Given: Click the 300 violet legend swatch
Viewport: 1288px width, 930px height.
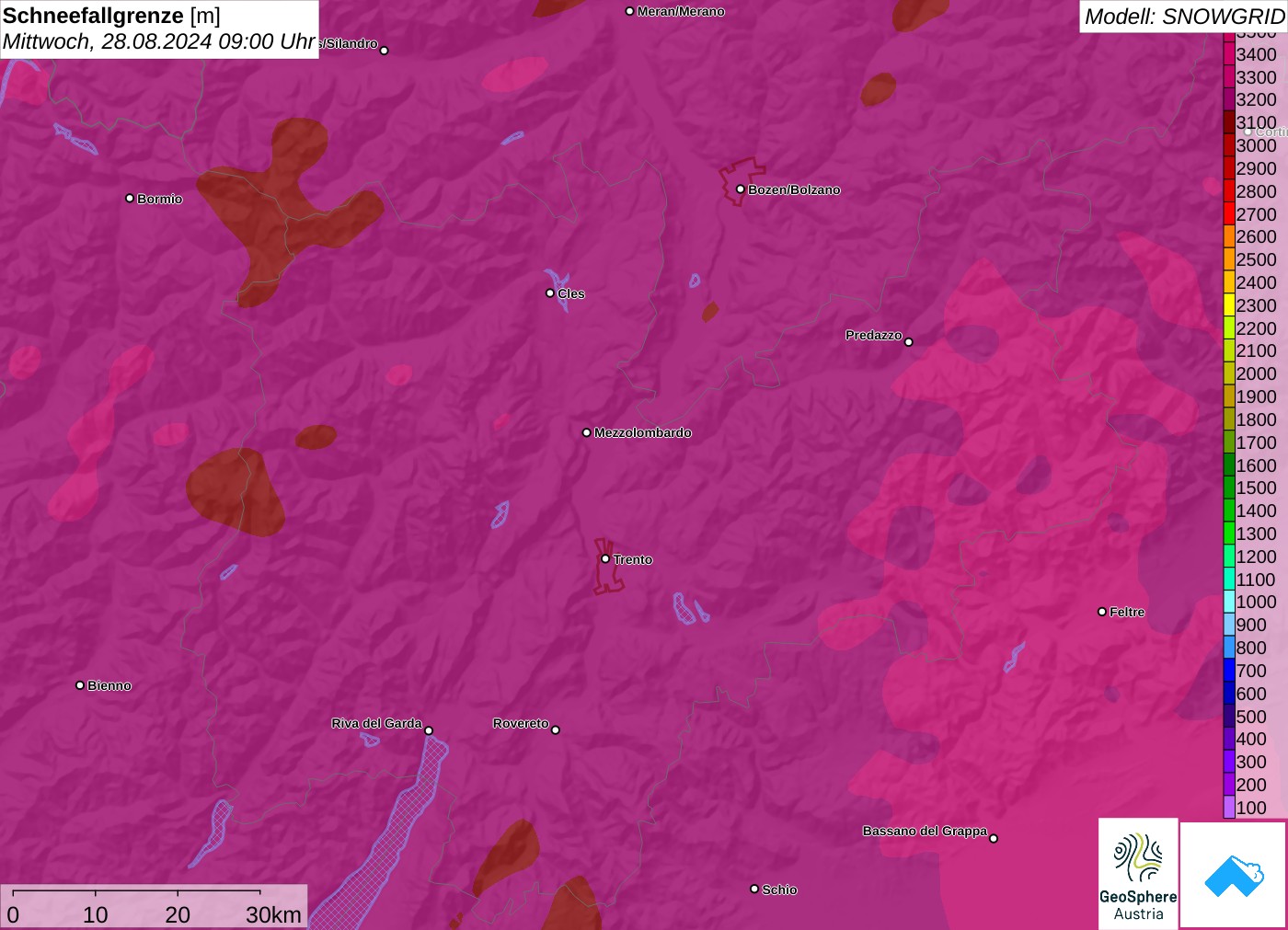Looking at the screenshot, I should (1229, 761).
